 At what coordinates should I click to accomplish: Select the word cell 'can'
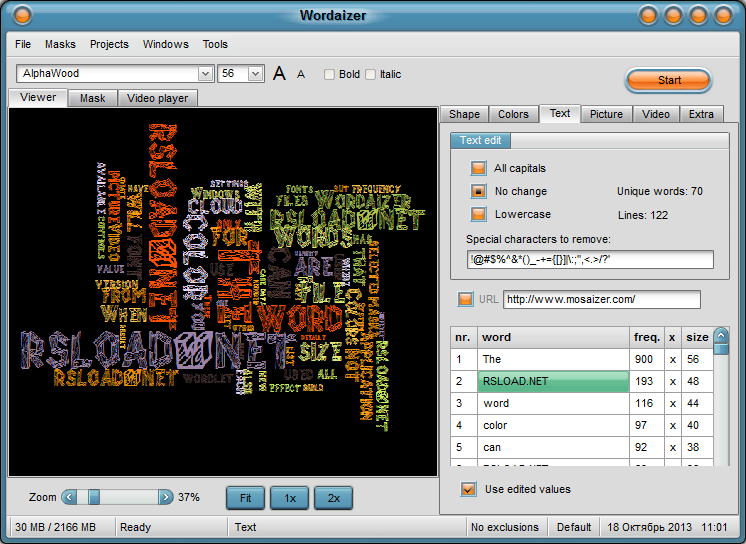pos(553,447)
